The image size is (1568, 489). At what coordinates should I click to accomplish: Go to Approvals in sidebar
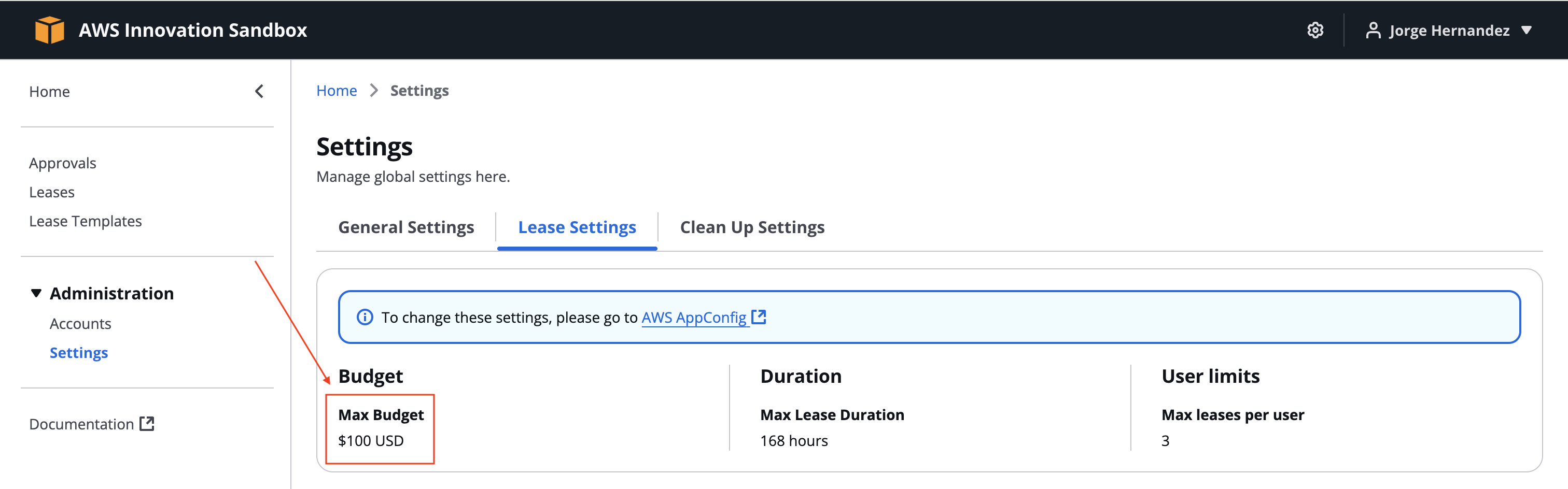[x=63, y=163]
